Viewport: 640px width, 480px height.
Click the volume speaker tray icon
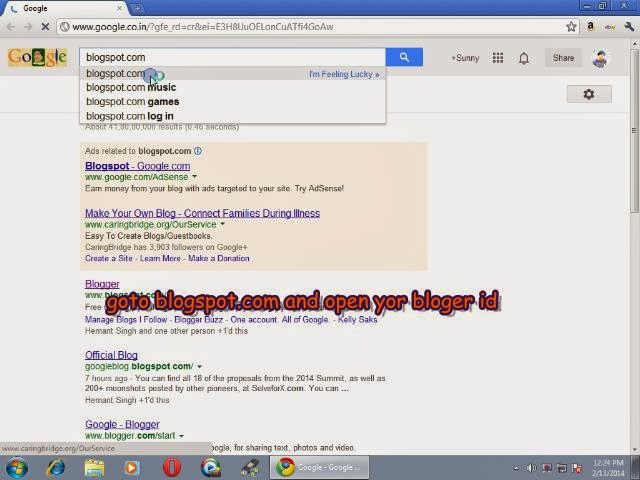[x=531, y=468]
